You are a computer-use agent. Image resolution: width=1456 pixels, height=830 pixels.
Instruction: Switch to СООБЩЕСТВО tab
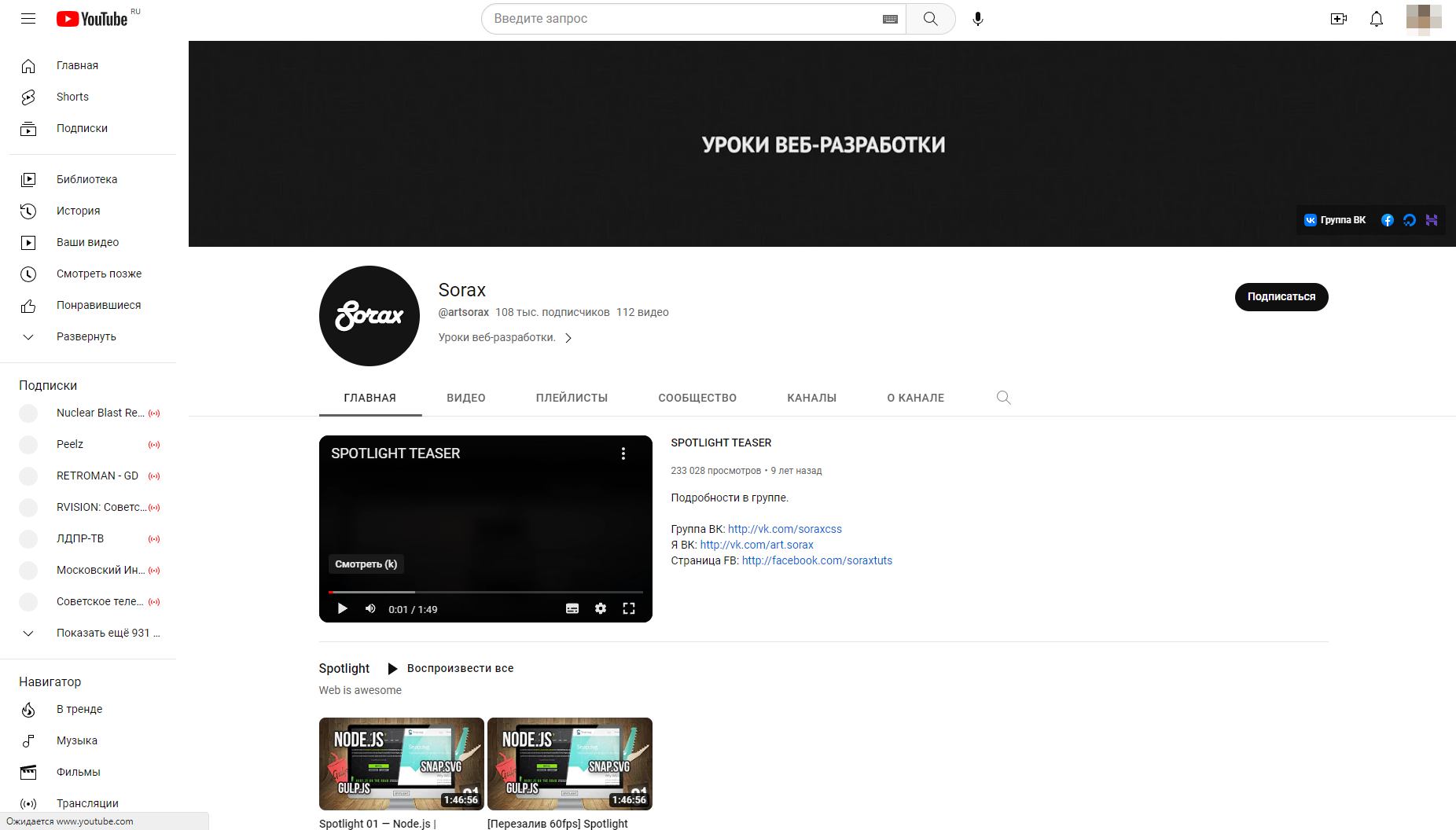click(697, 398)
